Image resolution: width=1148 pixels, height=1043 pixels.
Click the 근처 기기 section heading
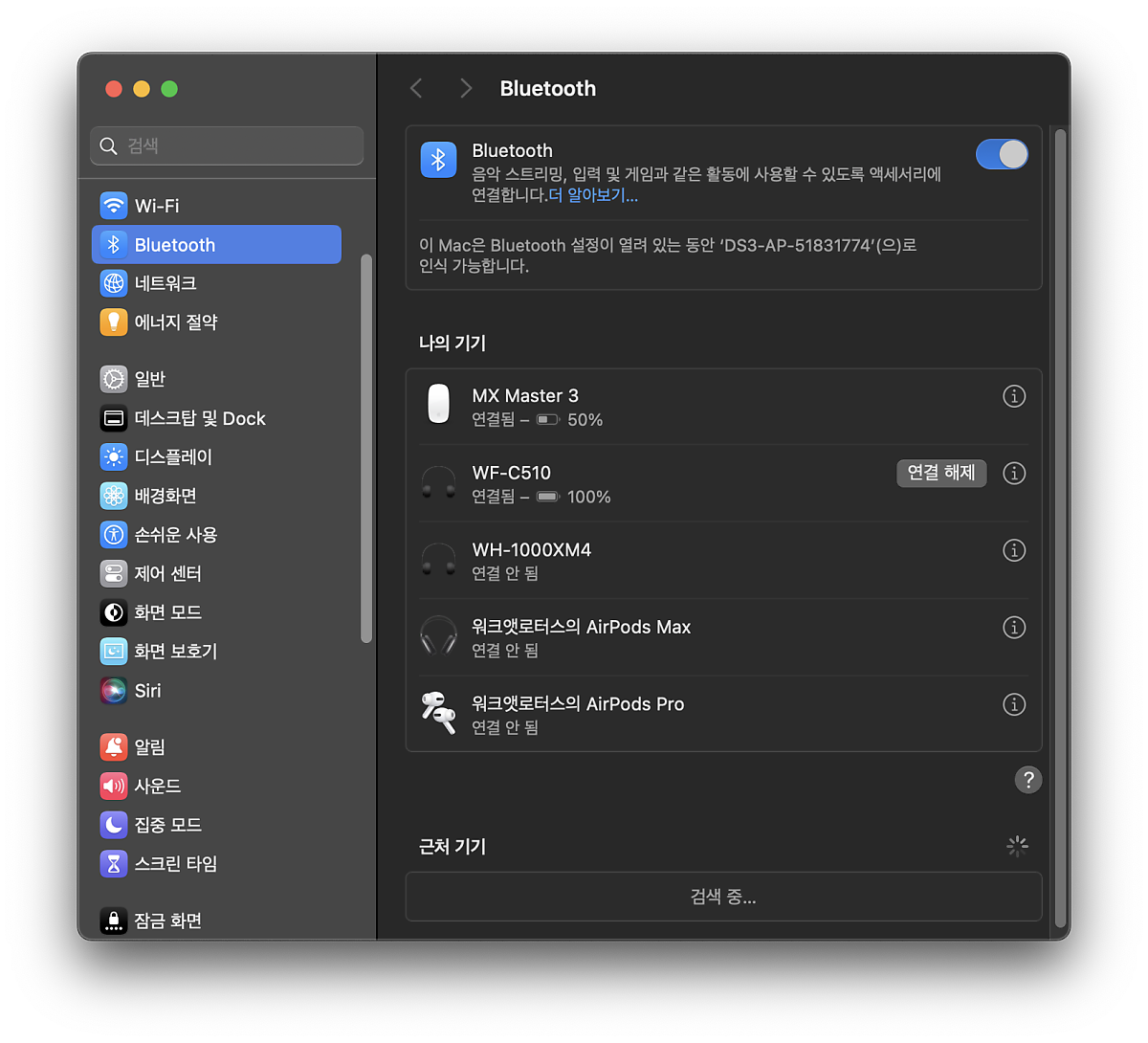453,847
